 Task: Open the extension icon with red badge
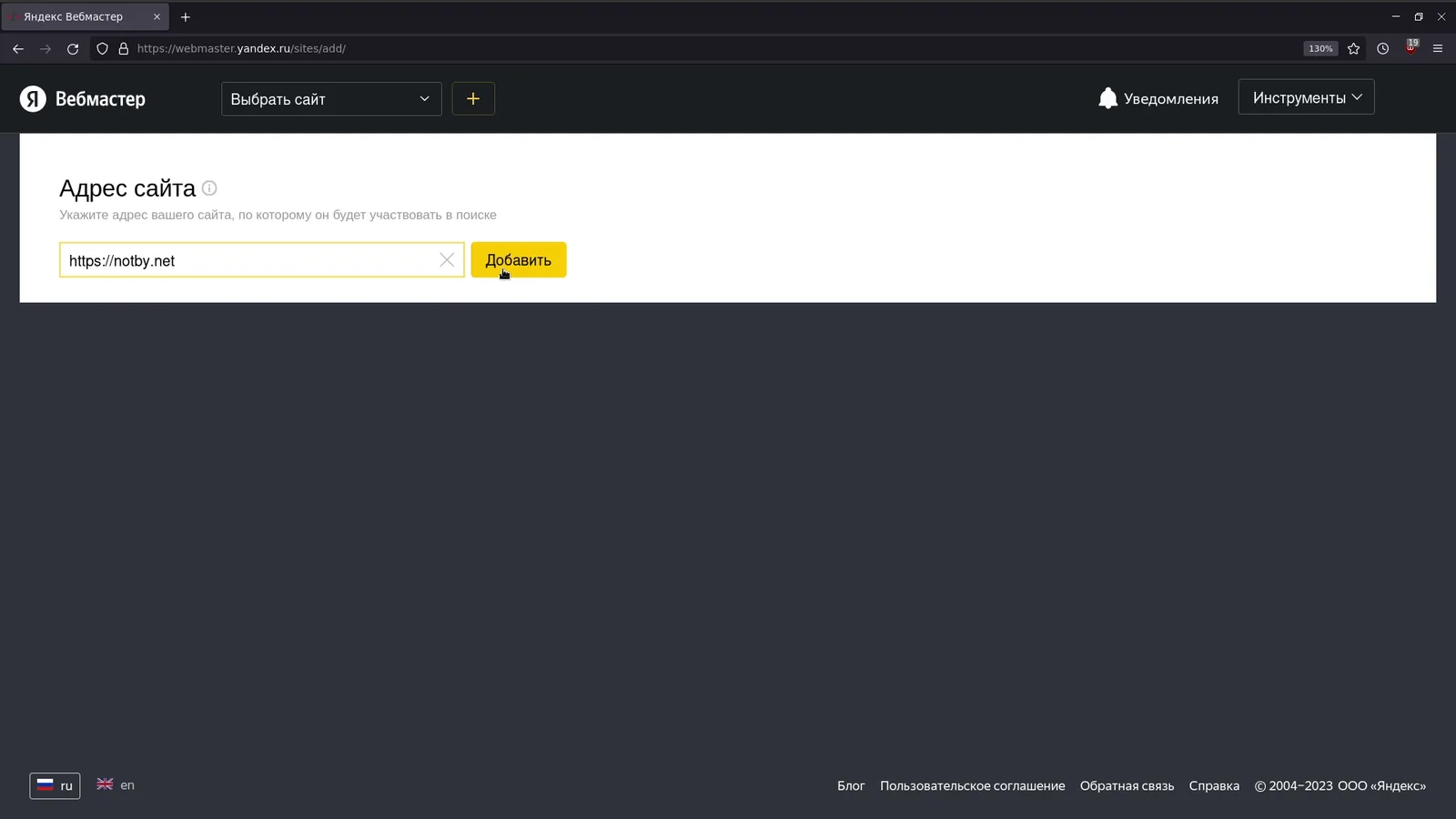(1410, 48)
